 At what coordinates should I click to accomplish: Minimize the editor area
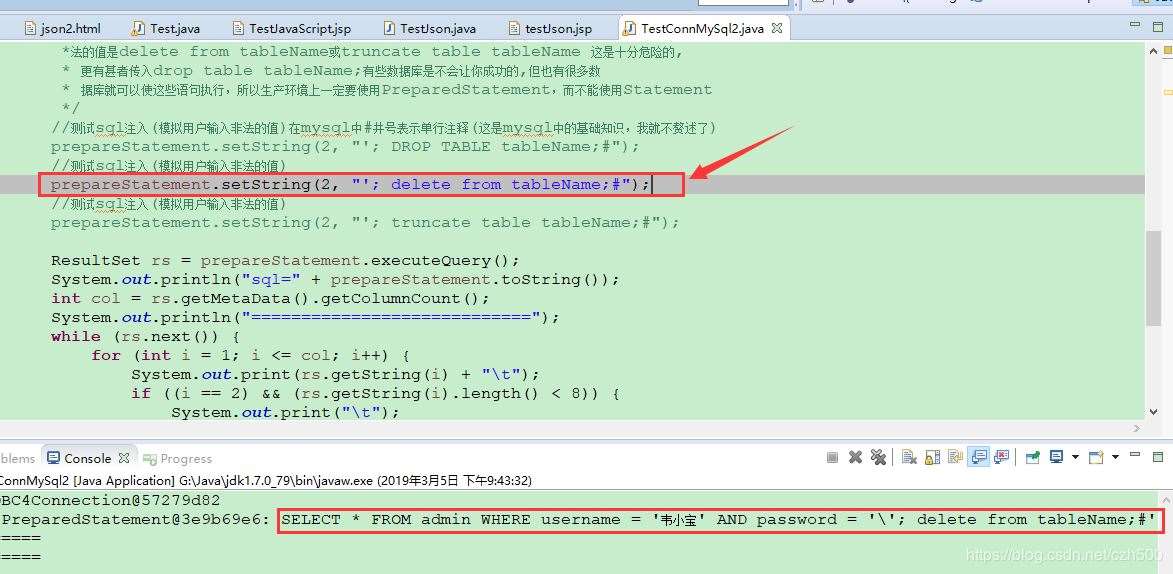1137,25
